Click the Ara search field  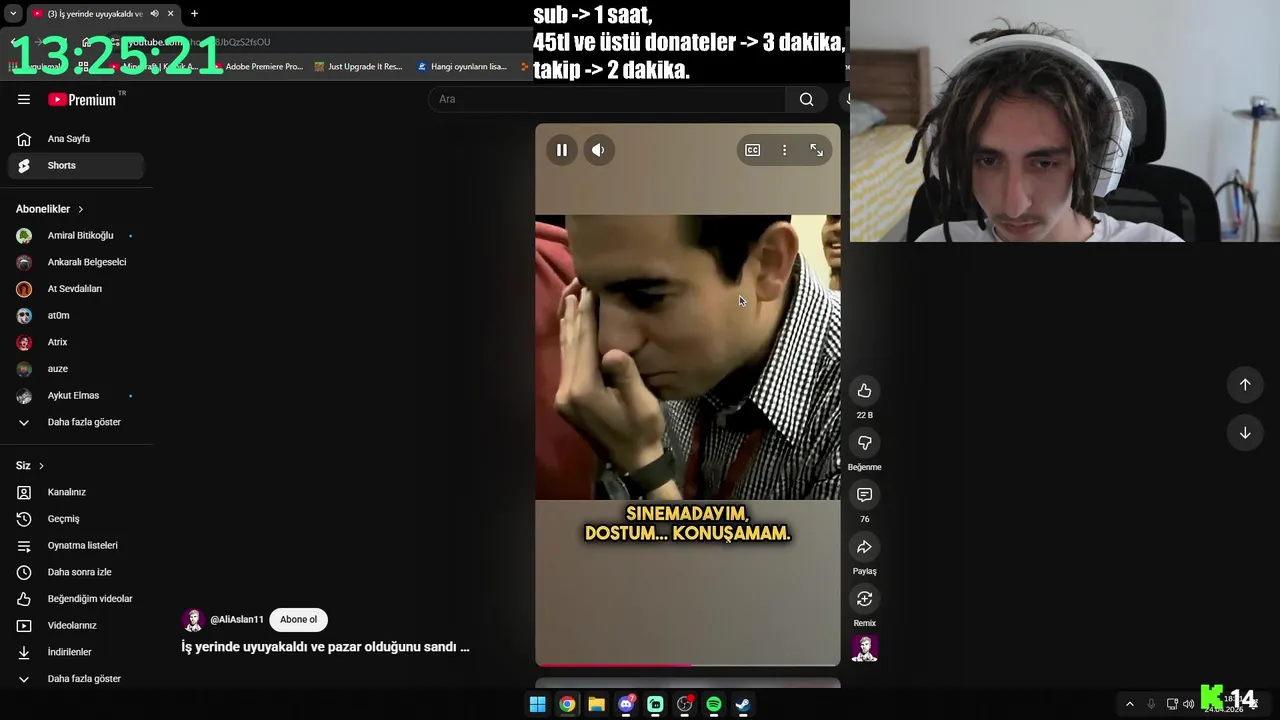tap(607, 99)
